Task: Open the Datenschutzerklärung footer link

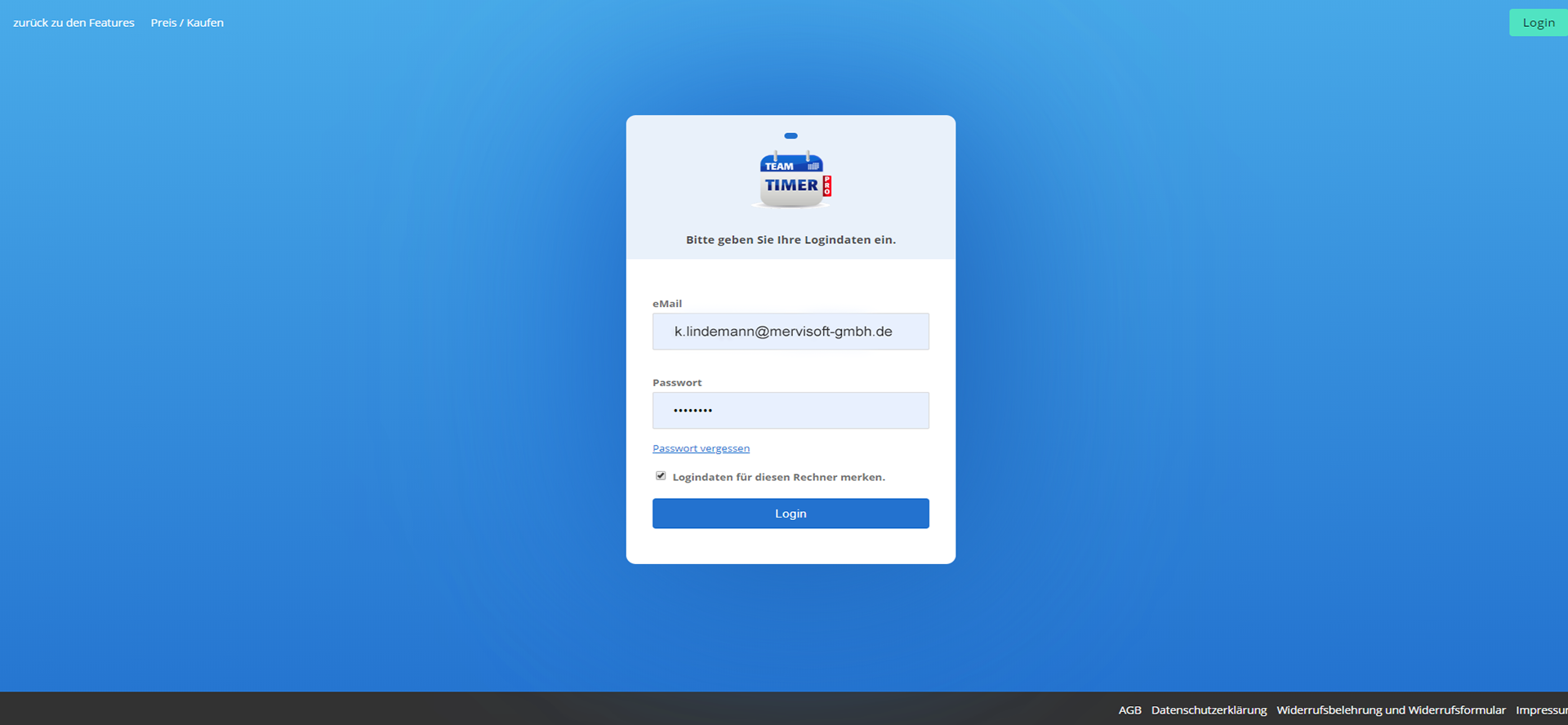Action: pos(1209,710)
